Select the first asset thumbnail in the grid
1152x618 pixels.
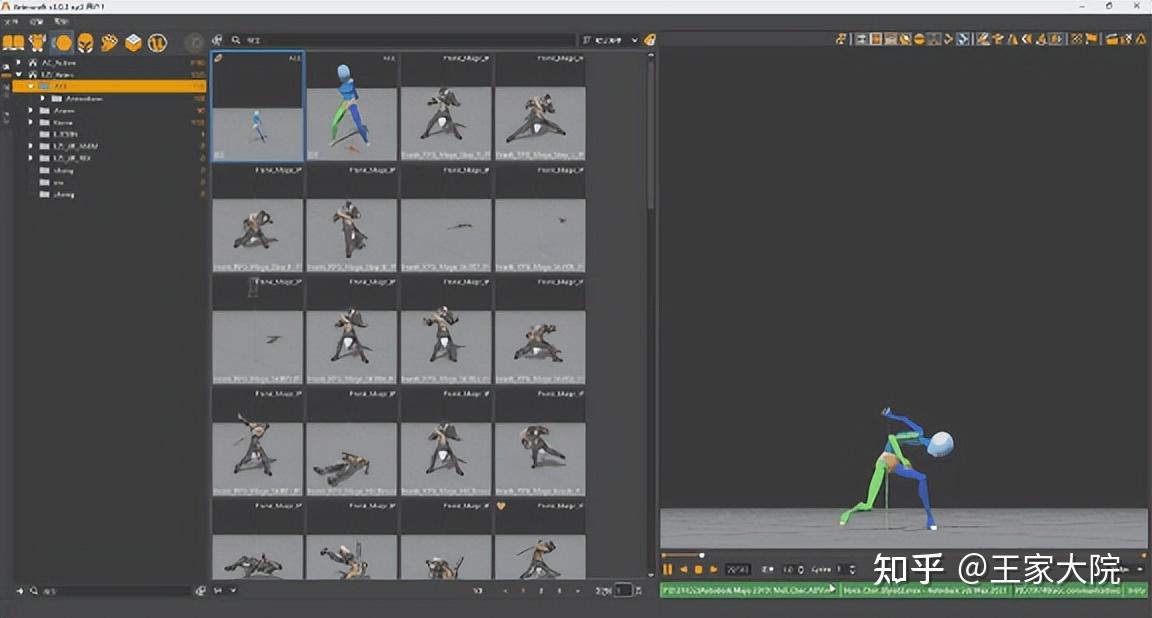(x=257, y=108)
